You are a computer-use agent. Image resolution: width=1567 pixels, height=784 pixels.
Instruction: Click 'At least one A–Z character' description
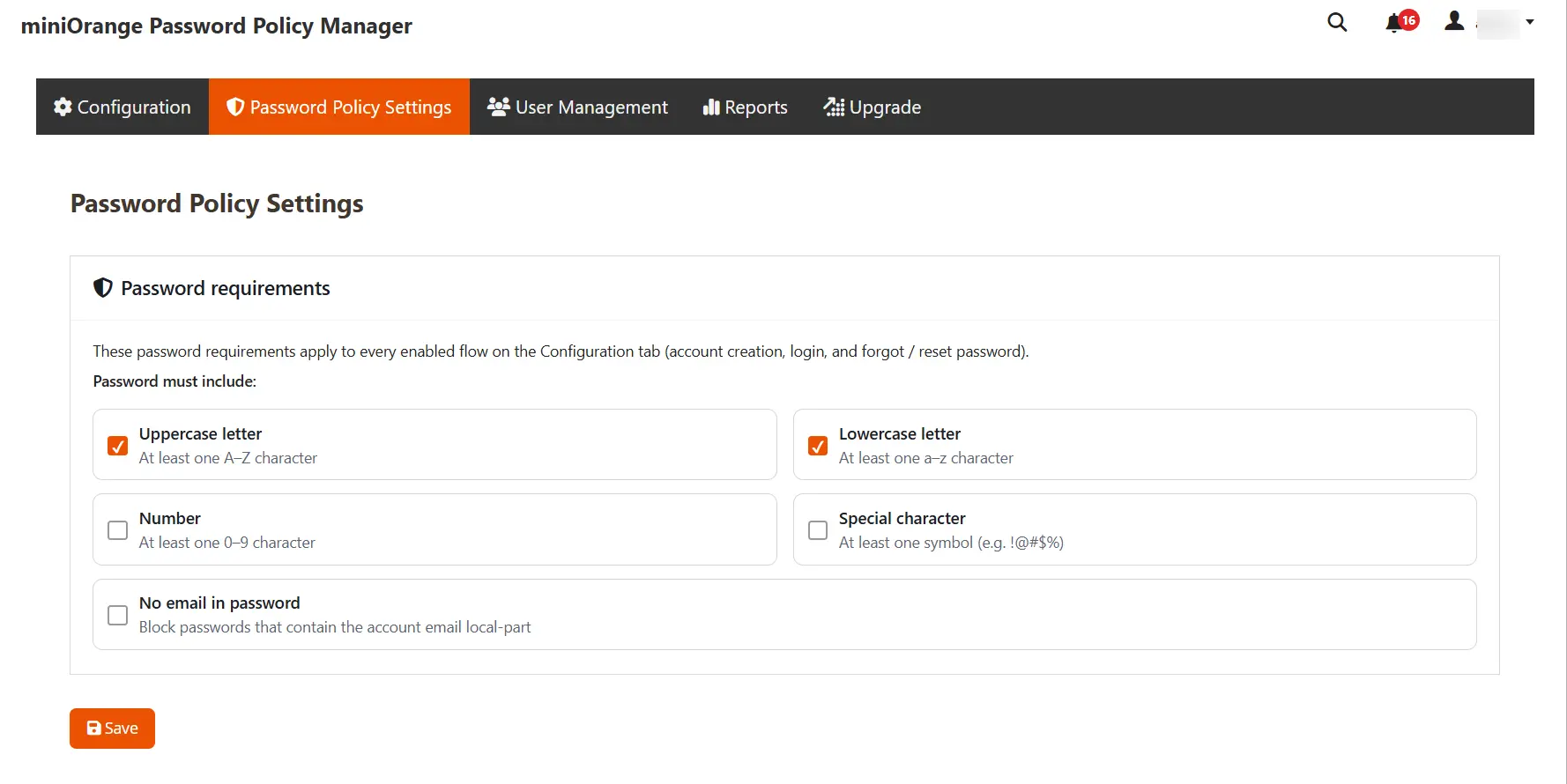click(x=228, y=458)
